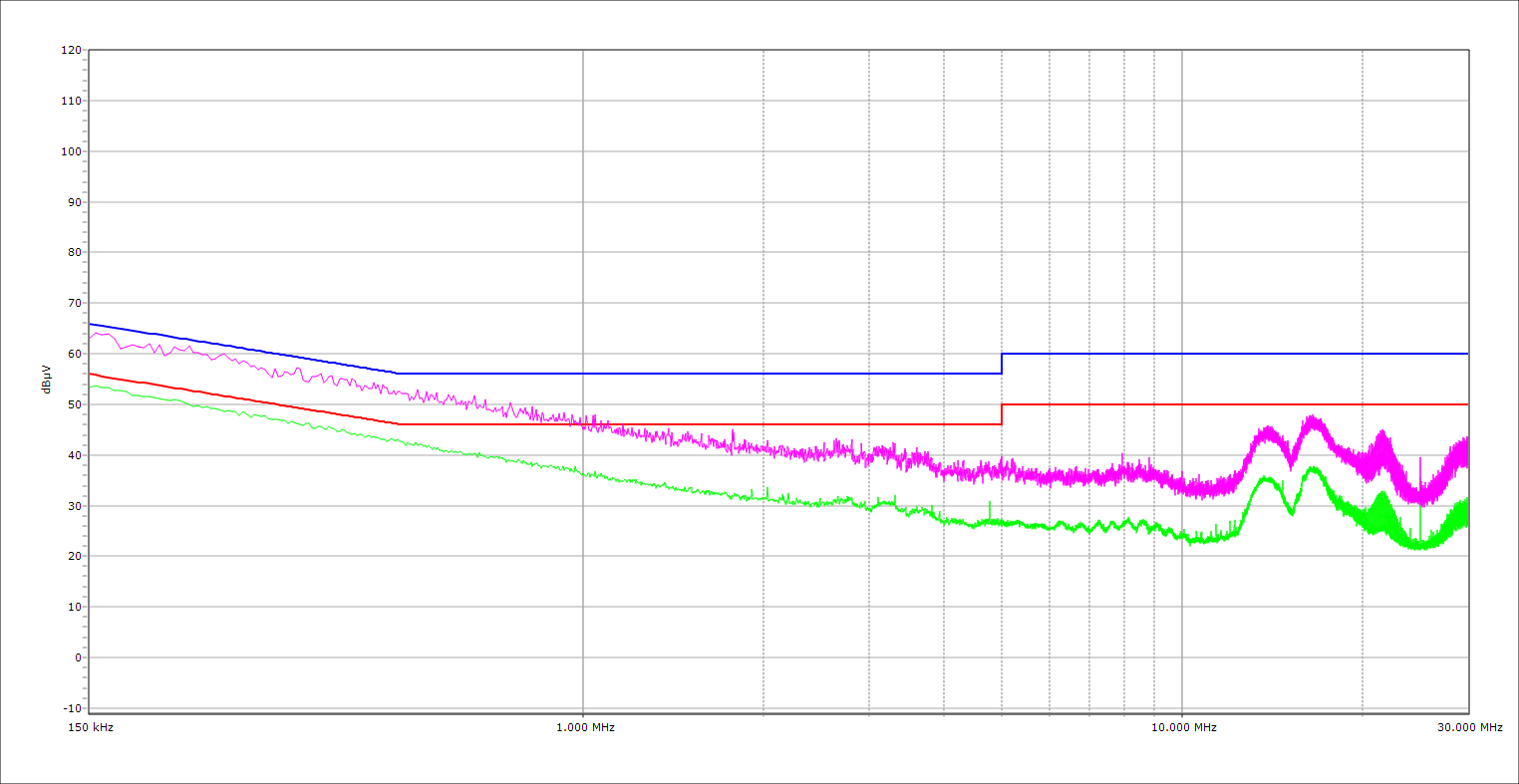The width and height of the screenshot is (1519, 784).
Task: Click the red limit line's vertical step
Action: click(1002, 414)
